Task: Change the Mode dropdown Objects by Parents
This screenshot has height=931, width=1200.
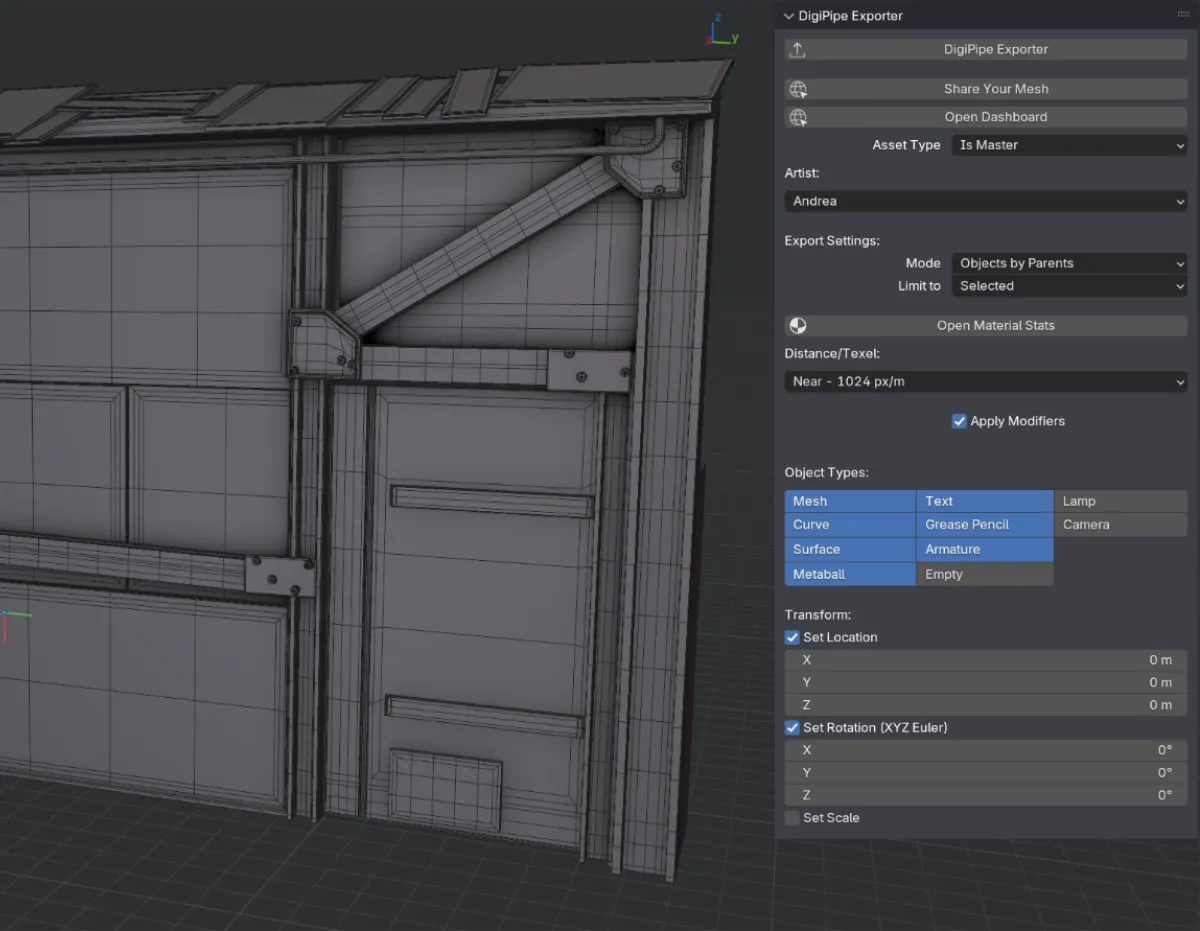Action: (1069, 263)
